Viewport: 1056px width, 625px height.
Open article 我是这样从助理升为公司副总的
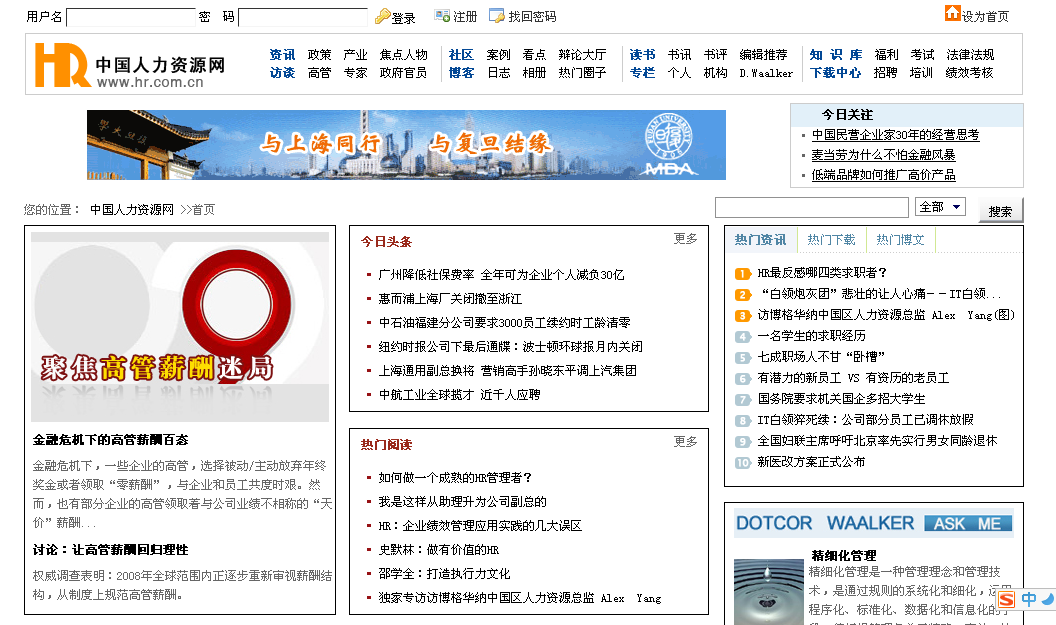462,502
